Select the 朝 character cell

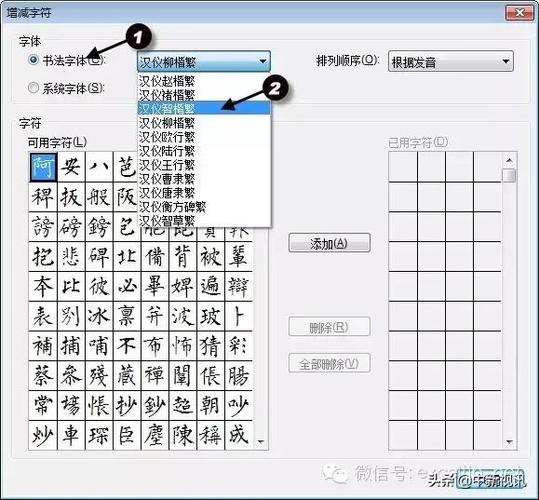211,405
